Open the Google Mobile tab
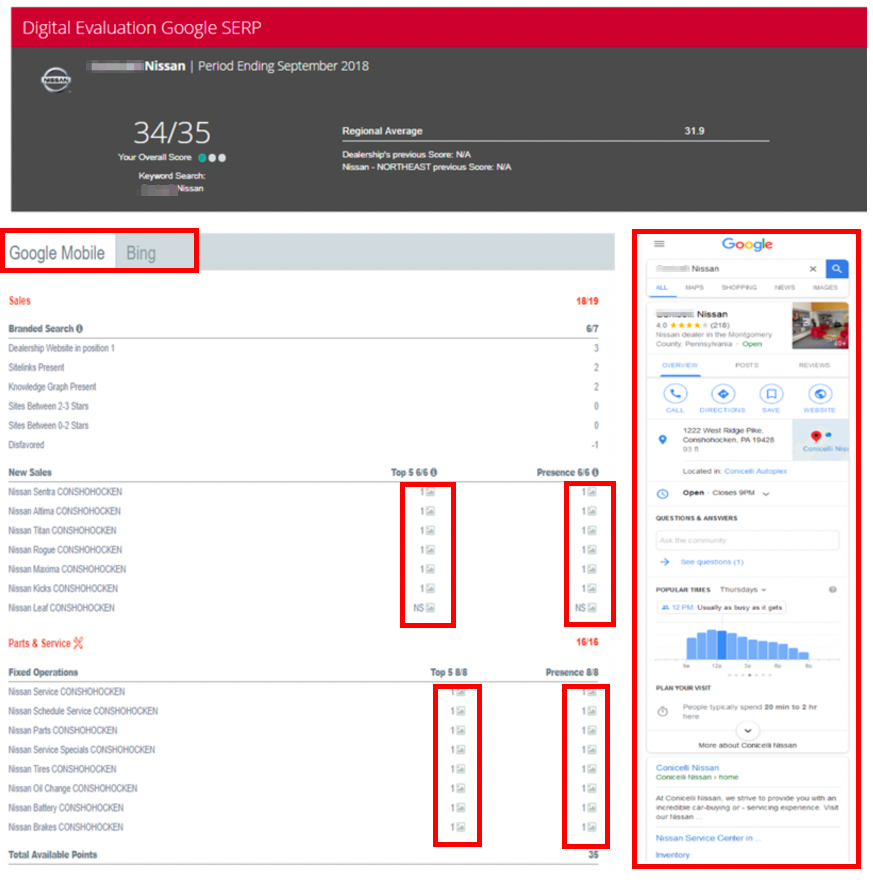873x882 pixels. [57, 253]
